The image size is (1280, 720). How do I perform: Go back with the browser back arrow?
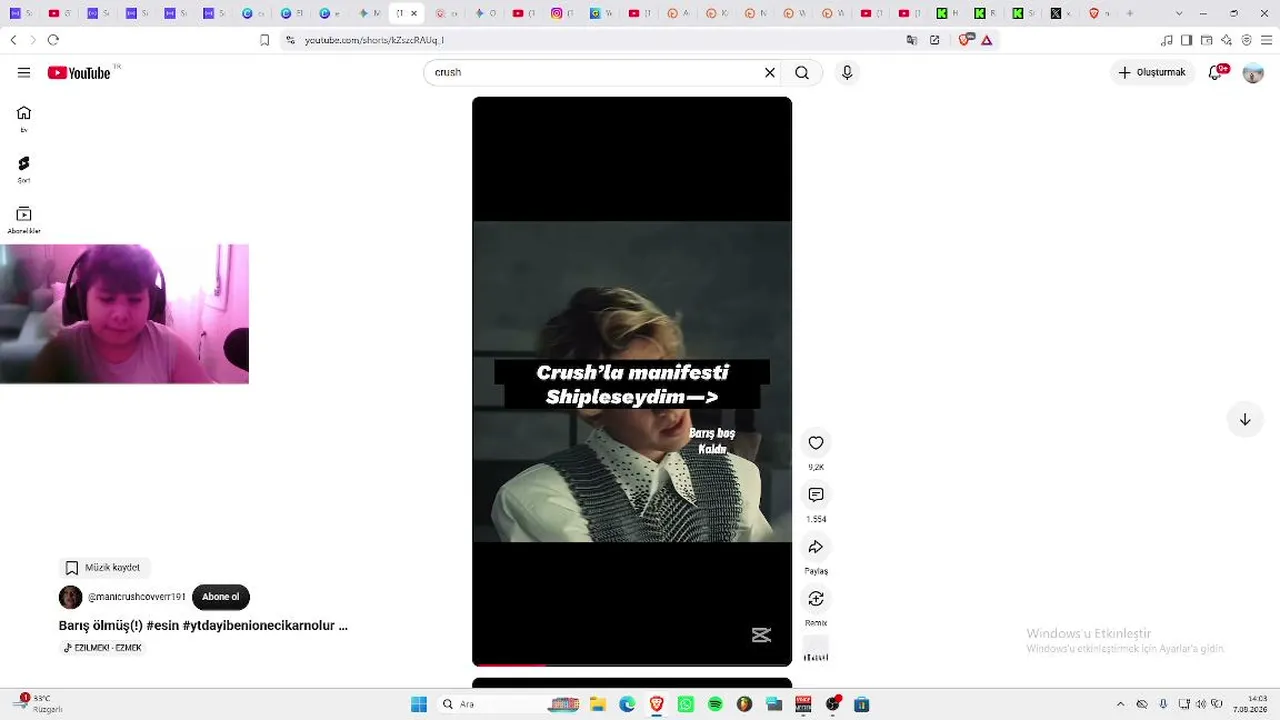click(x=13, y=40)
